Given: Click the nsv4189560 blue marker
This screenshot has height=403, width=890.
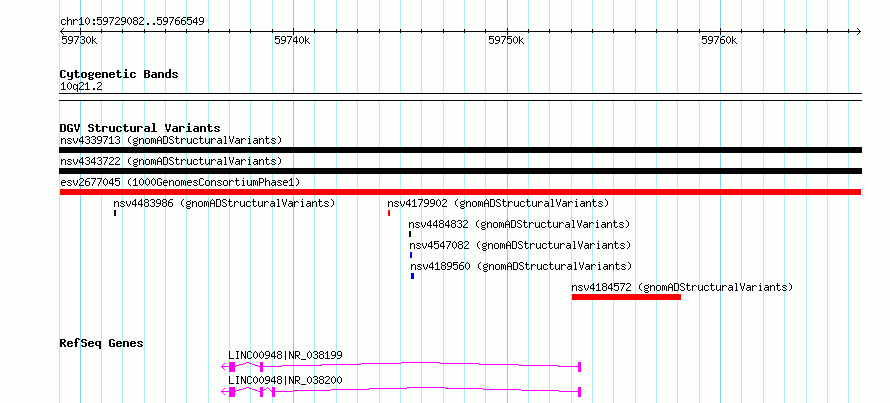Looking at the screenshot, I should click(x=413, y=276).
